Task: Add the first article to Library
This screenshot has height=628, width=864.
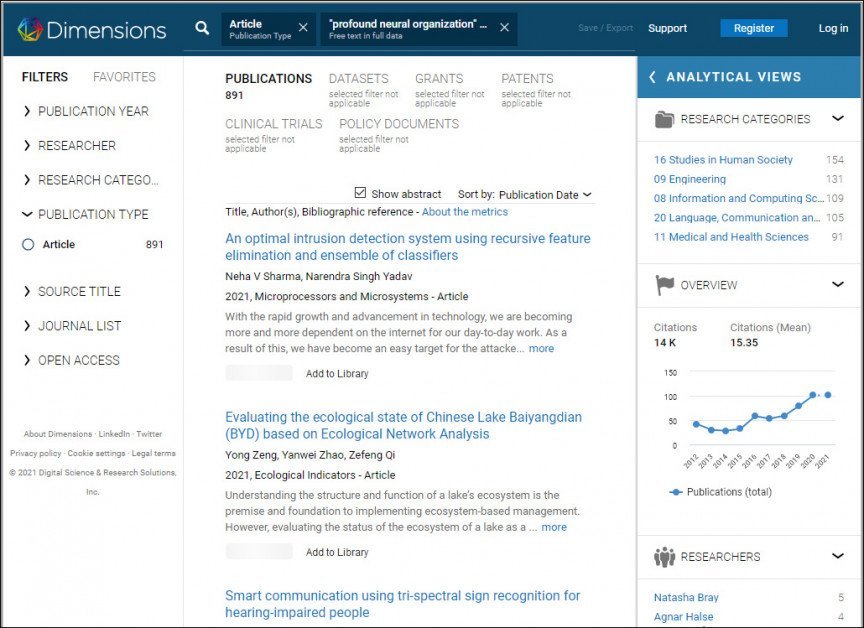Action: [337, 374]
